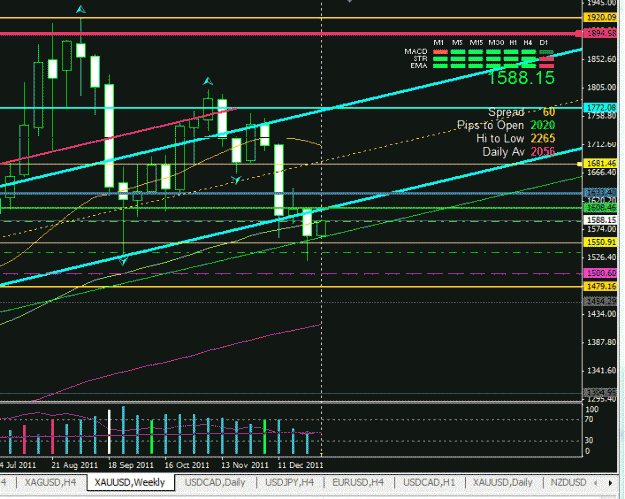Image resolution: width=625 pixels, height=499 pixels.
Task: Click the yellow 1920.09 price tag
Action: (x=600, y=17)
